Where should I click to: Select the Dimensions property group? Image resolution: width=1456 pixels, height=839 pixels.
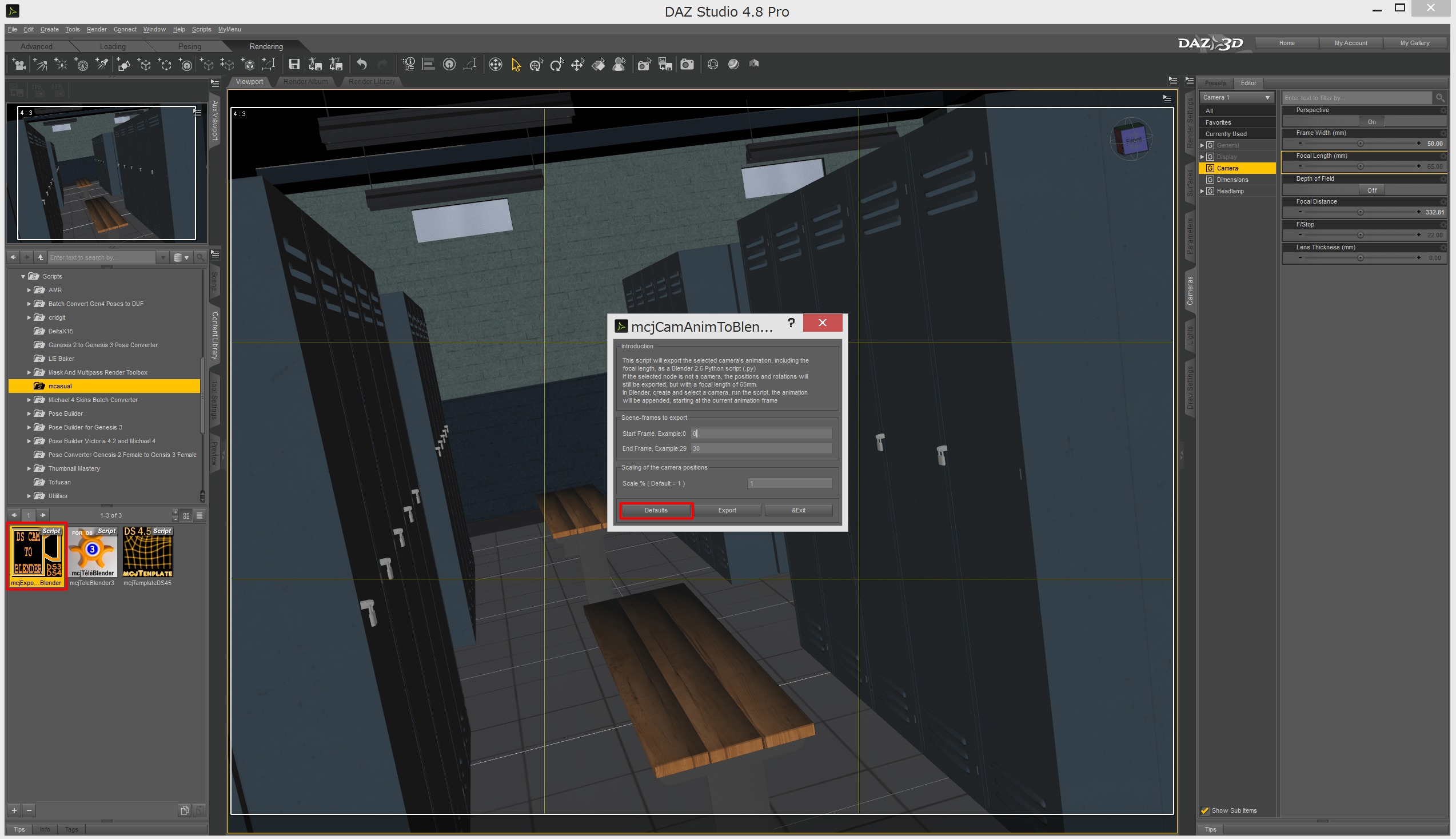click(1236, 180)
